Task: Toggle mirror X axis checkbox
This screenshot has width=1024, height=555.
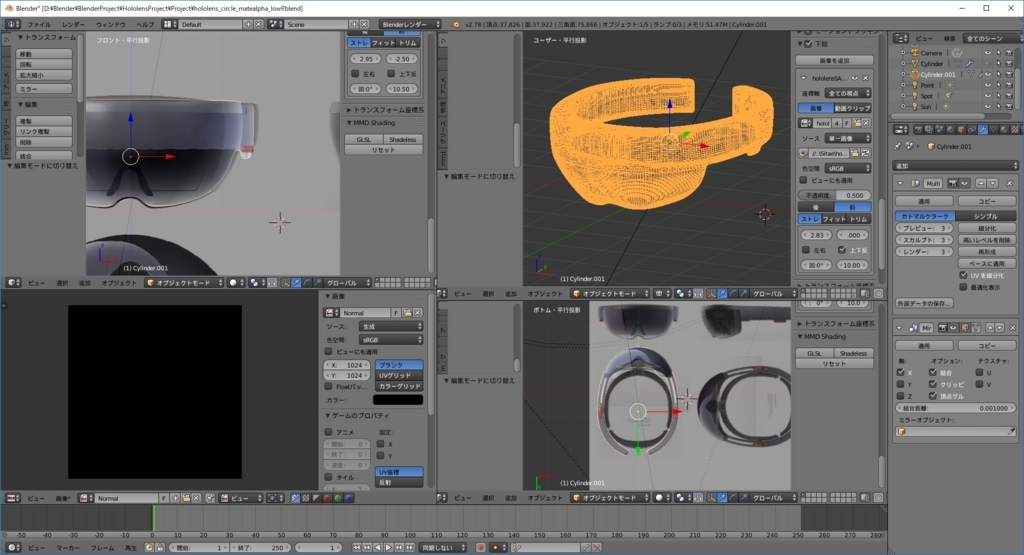Action: click(901, 372)
